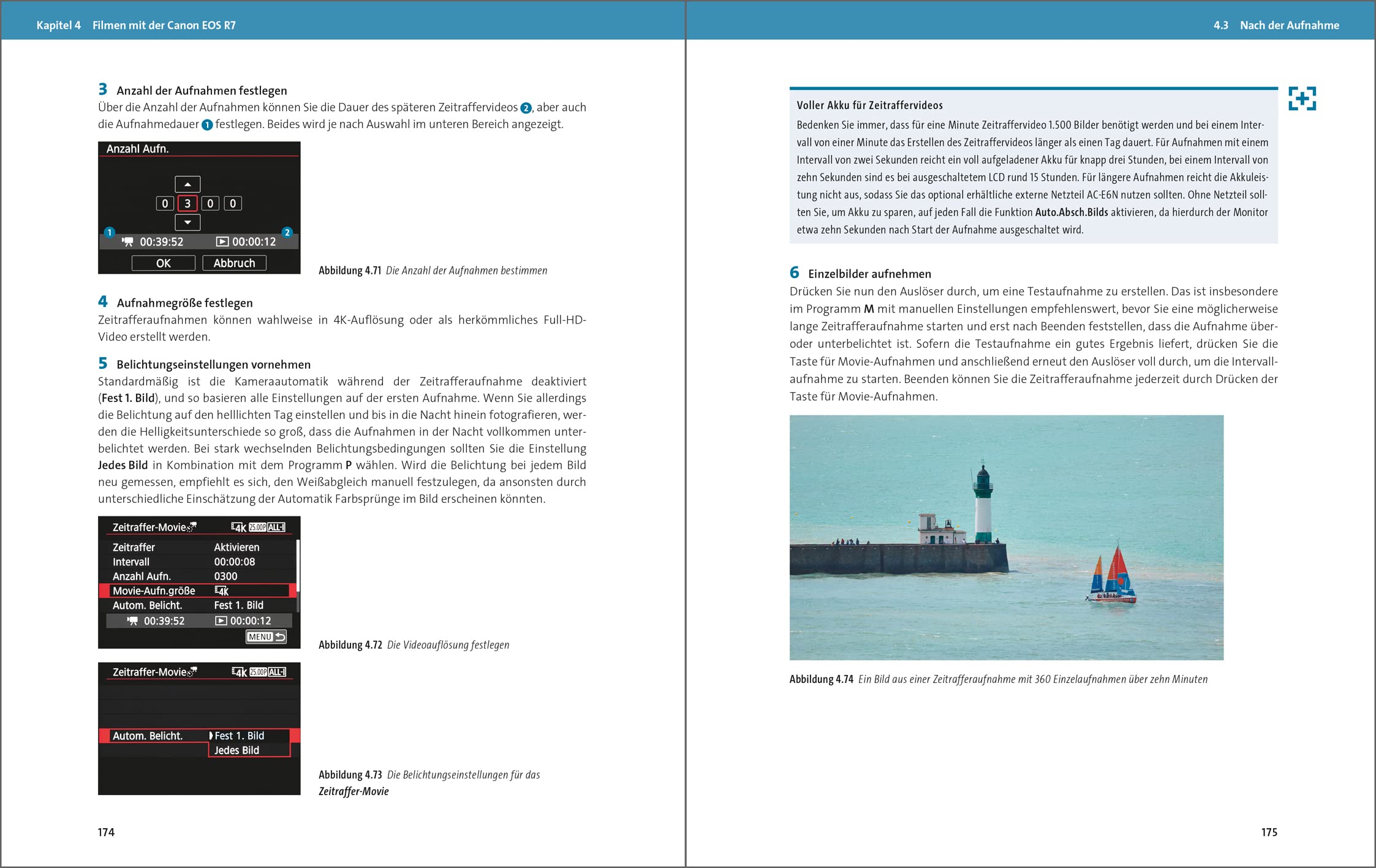Click the playback icon in figure 4.72
This screenshot has width=1376, height=868.
pos(221,621)
